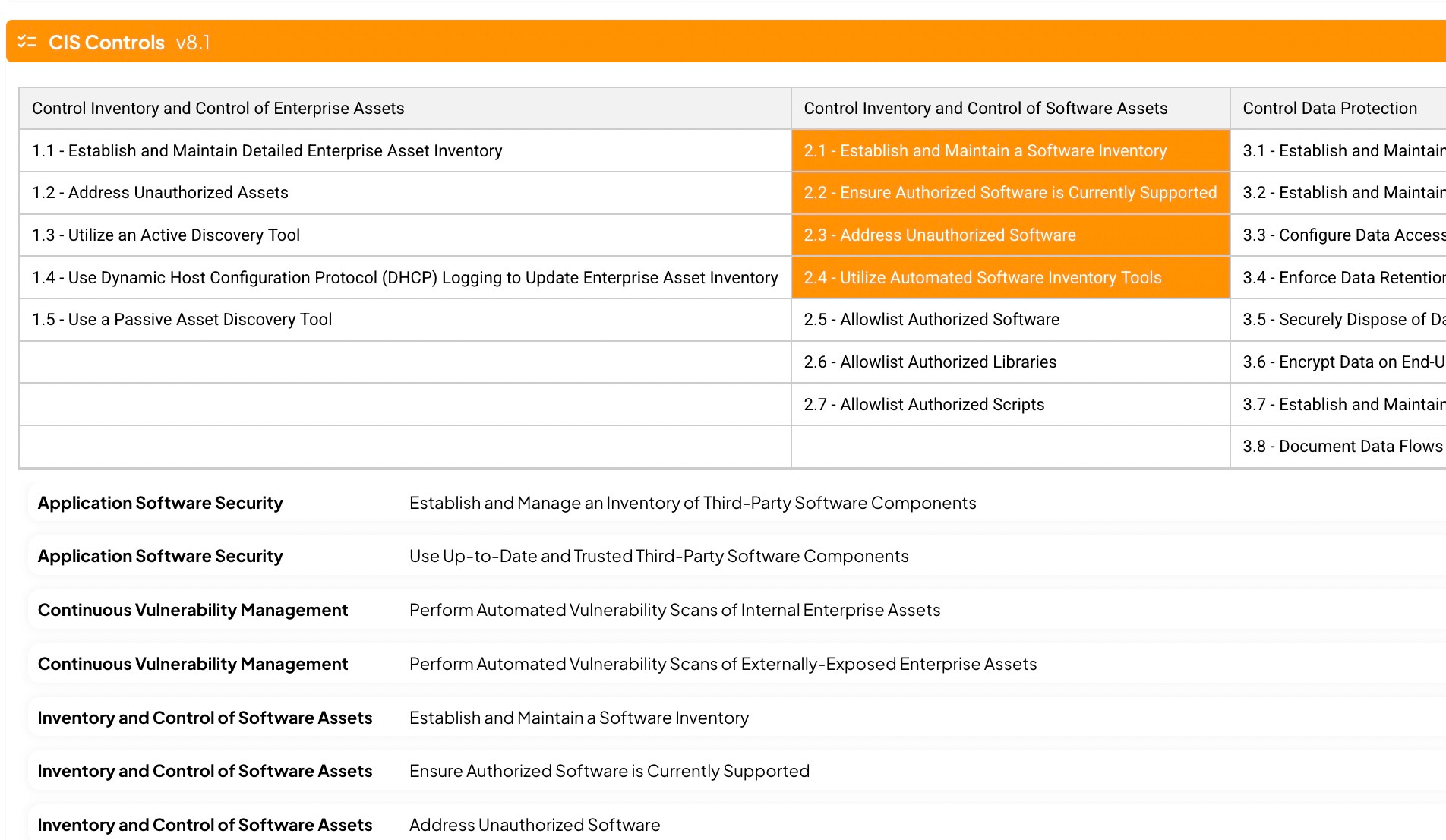Open row Perform Automated Vulnerability Scans of Internal Enterprise Assets
The image size is (1446, 840).
[737, 611]
